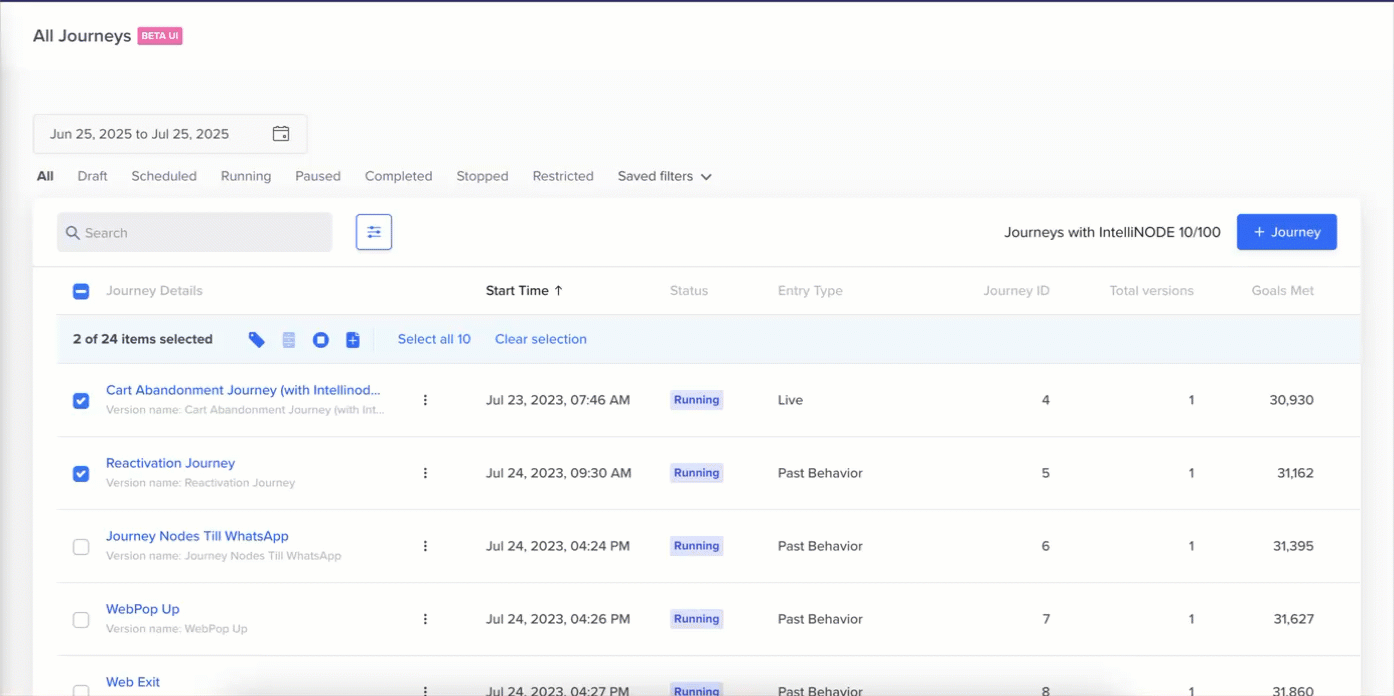The height and width of the screenshot is (696, 1394).
Task: Click the Journey Details column header
Action: click(154, 291)
